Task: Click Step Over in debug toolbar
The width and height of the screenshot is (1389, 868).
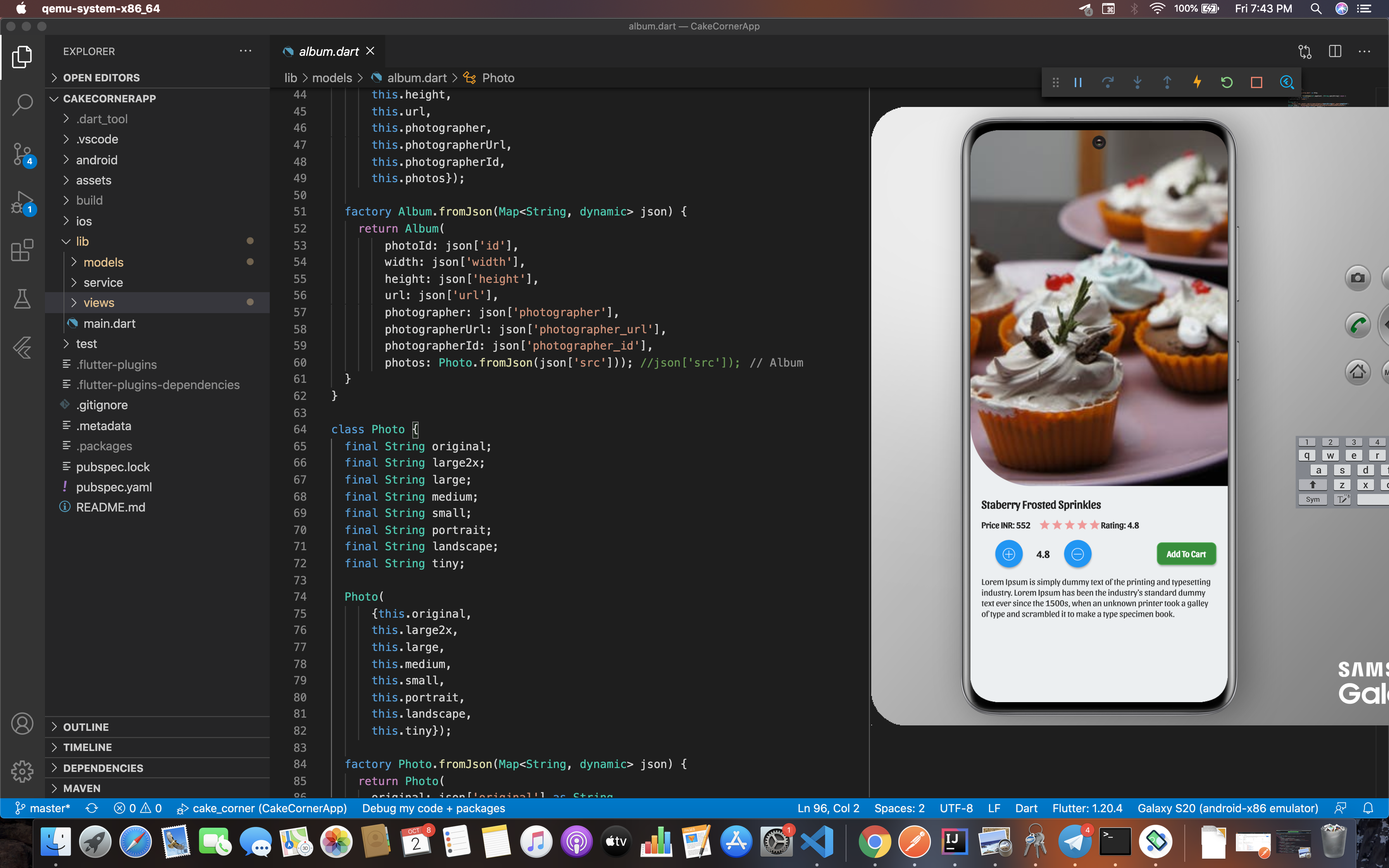Action: click(1108, 83)
